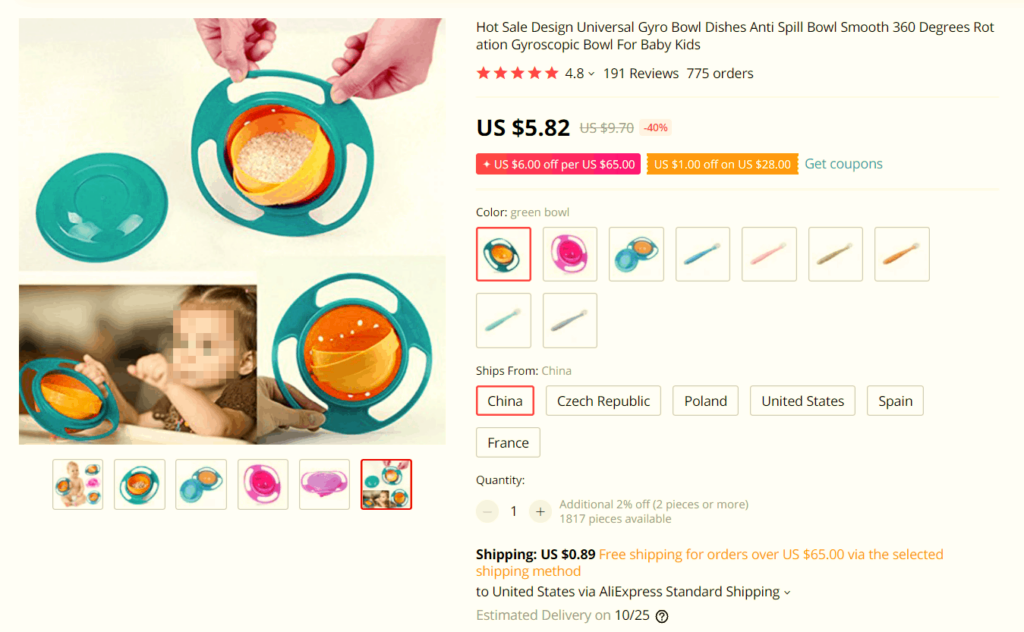
Task: Select Czech Republic as shipping origin
Action: pyautogui.click(x=603, y=401)
